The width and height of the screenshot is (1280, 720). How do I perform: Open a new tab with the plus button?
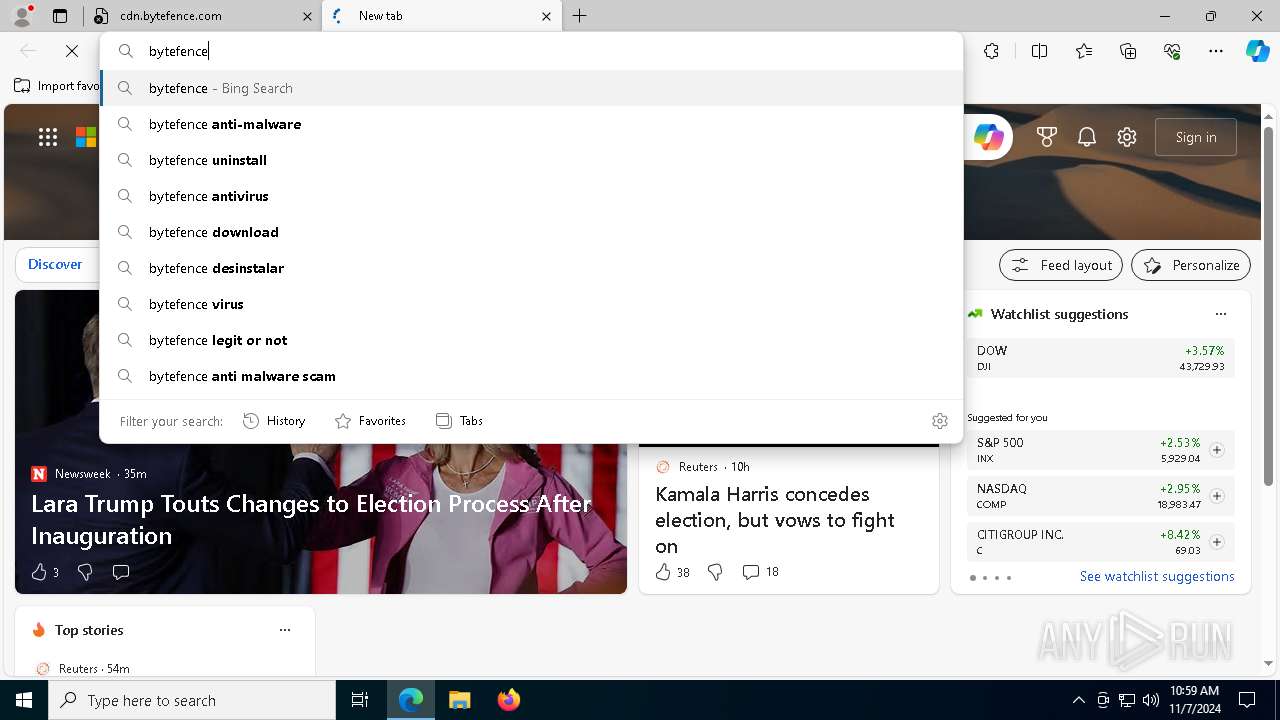coord(580,16)
